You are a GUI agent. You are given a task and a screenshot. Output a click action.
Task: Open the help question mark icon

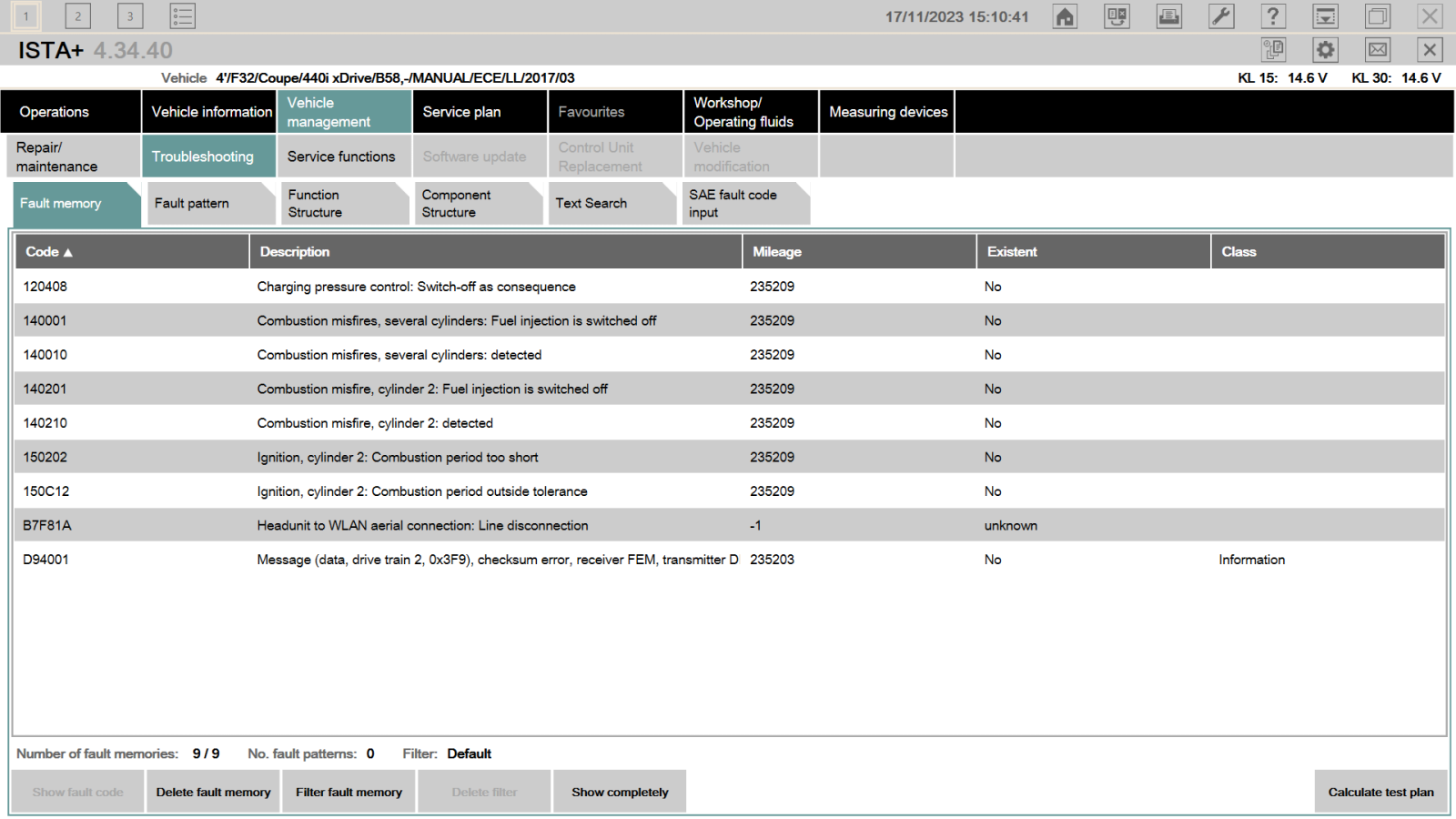pyautogui.click(x=1273, y=16)
